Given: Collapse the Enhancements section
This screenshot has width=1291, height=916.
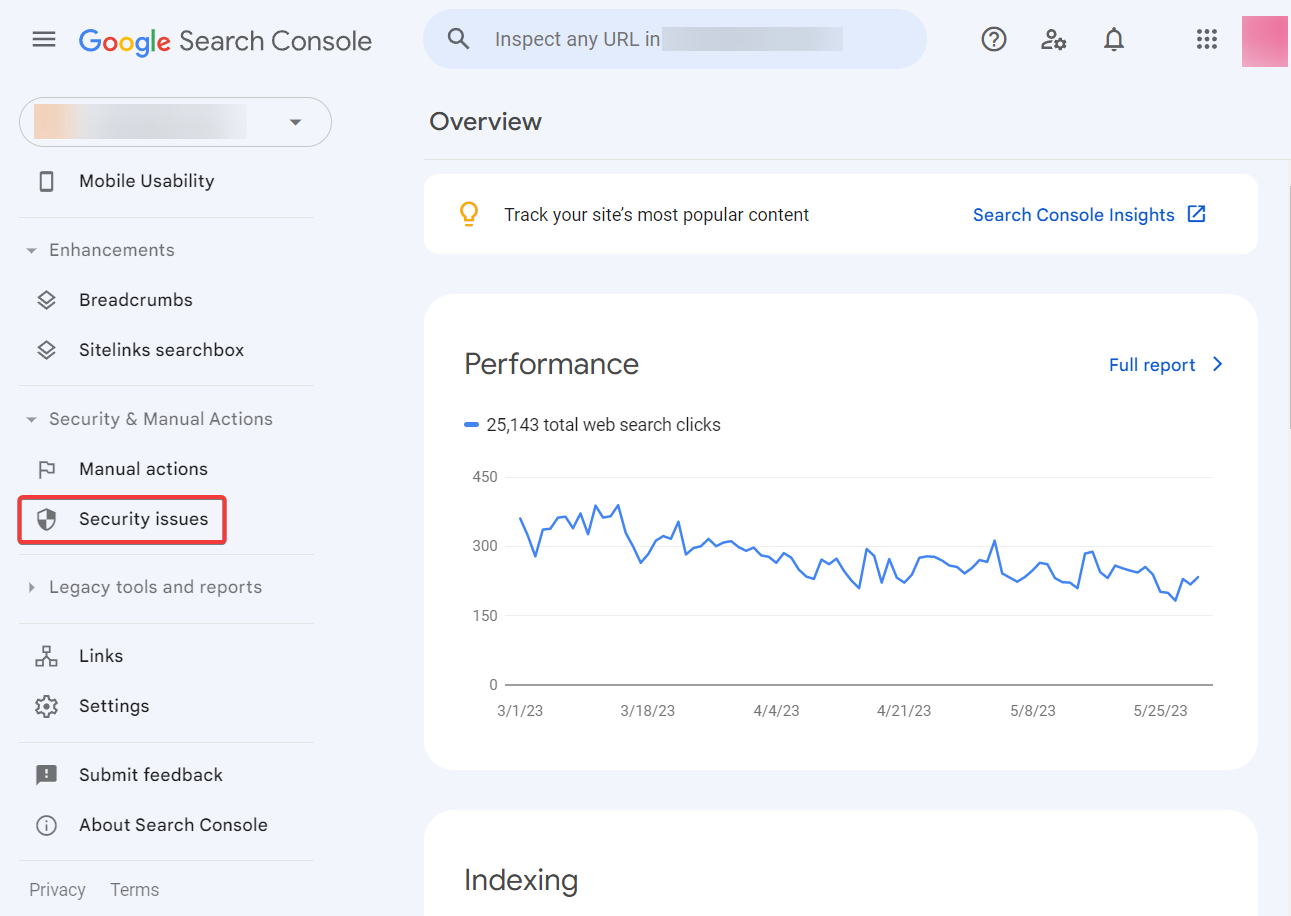Looking at the screenshot, I should point(32,250).
